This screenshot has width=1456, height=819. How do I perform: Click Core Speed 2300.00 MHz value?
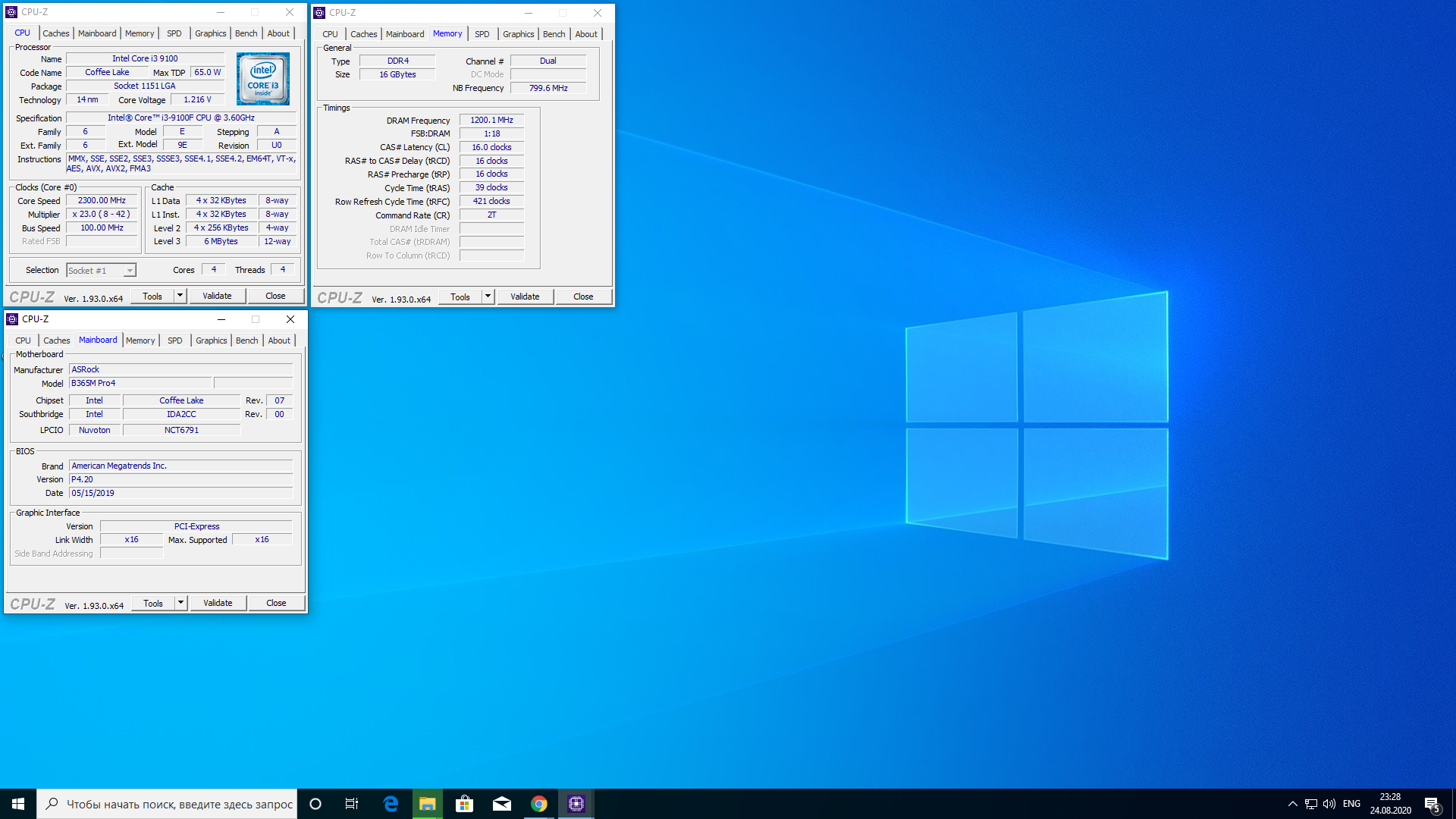pos(102,201)
